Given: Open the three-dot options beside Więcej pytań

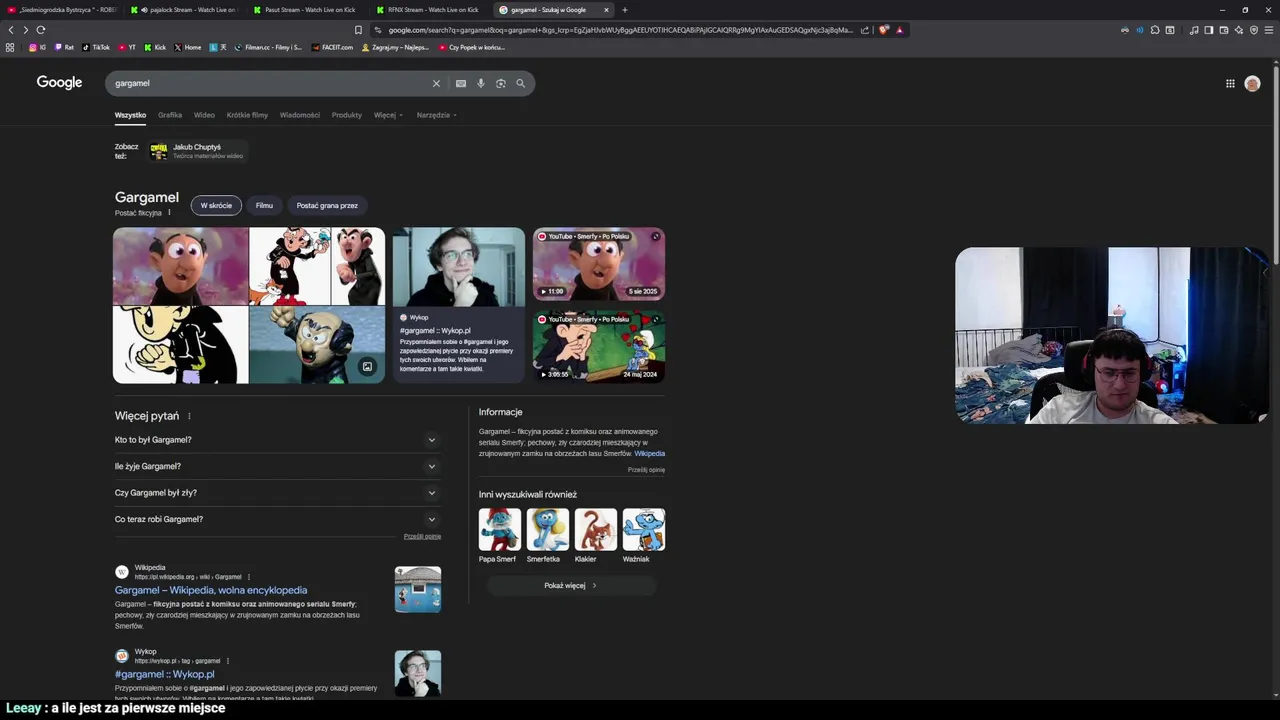Looking at the screenshot, I should (x=189, y=416).
